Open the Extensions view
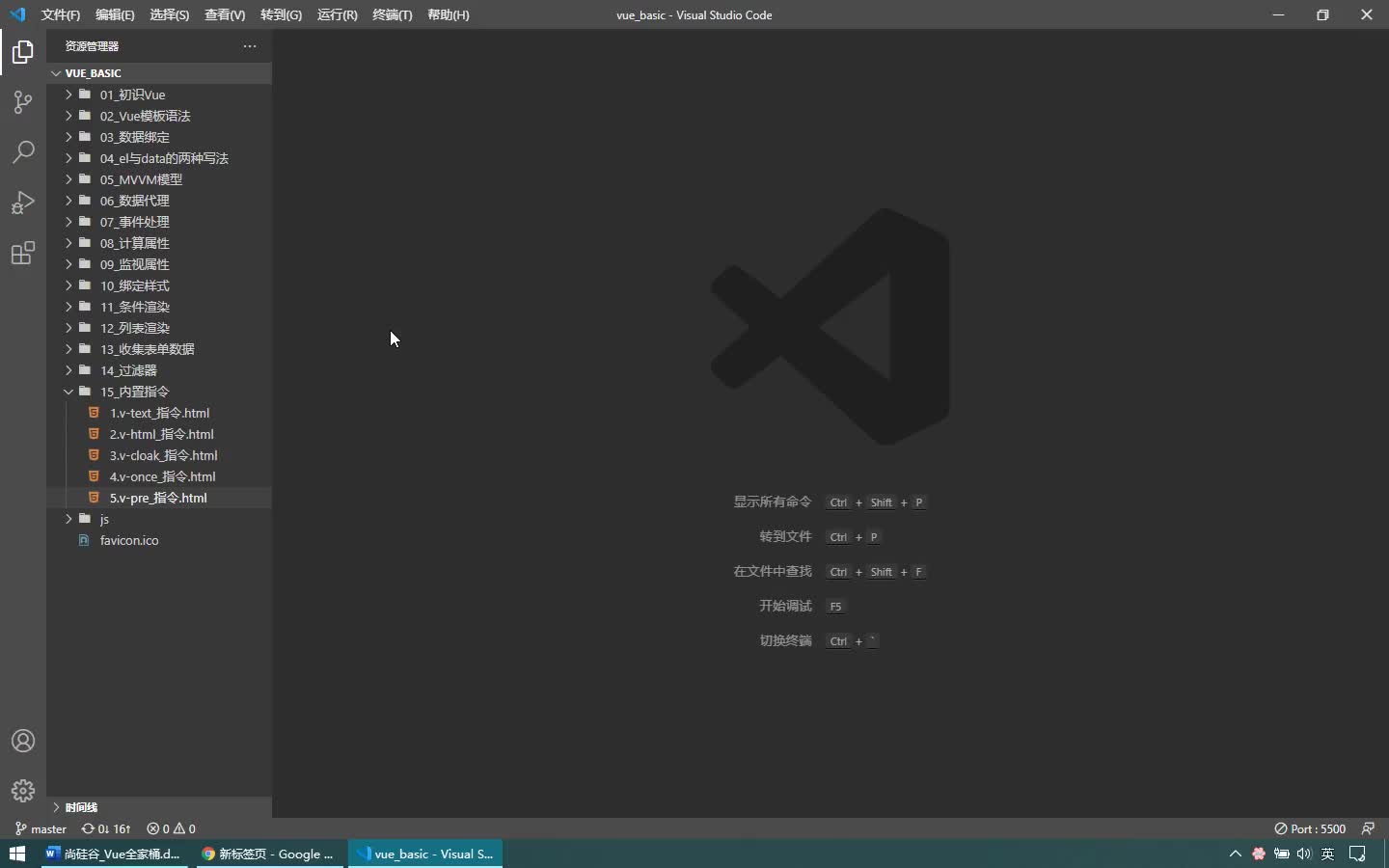1389x868 pixels. pos(23,254)
